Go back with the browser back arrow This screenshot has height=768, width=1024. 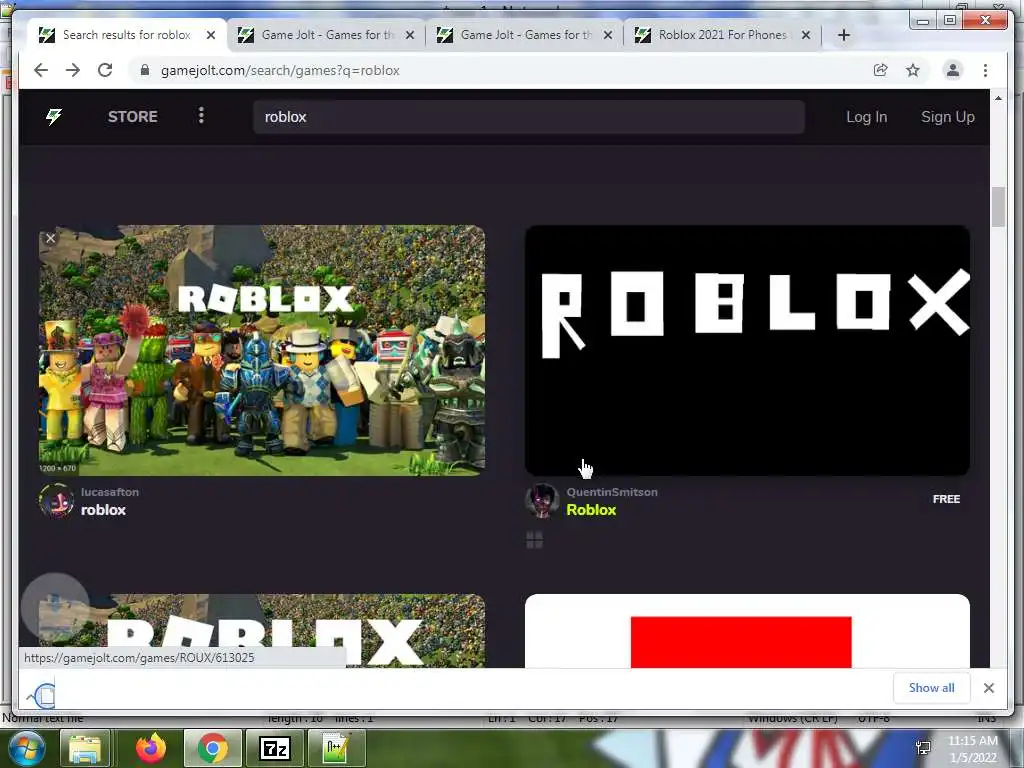[40, 70]
